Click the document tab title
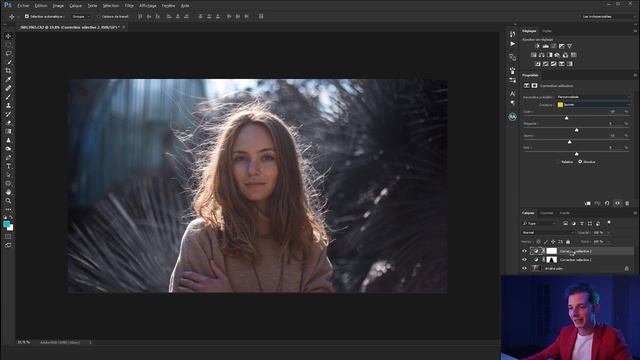 coord(69,27)
